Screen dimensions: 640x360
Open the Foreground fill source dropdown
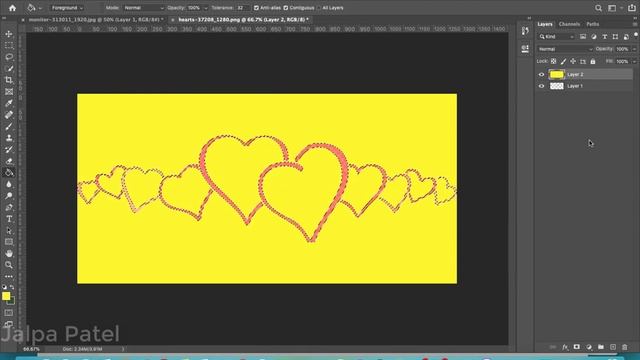[67, 8]
